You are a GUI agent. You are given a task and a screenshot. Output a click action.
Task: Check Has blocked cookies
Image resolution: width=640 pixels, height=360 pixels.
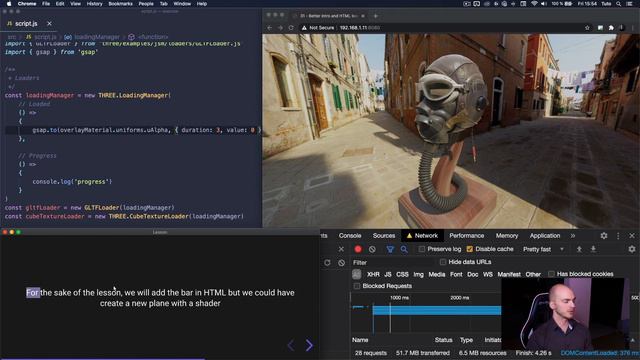point(551,274)
